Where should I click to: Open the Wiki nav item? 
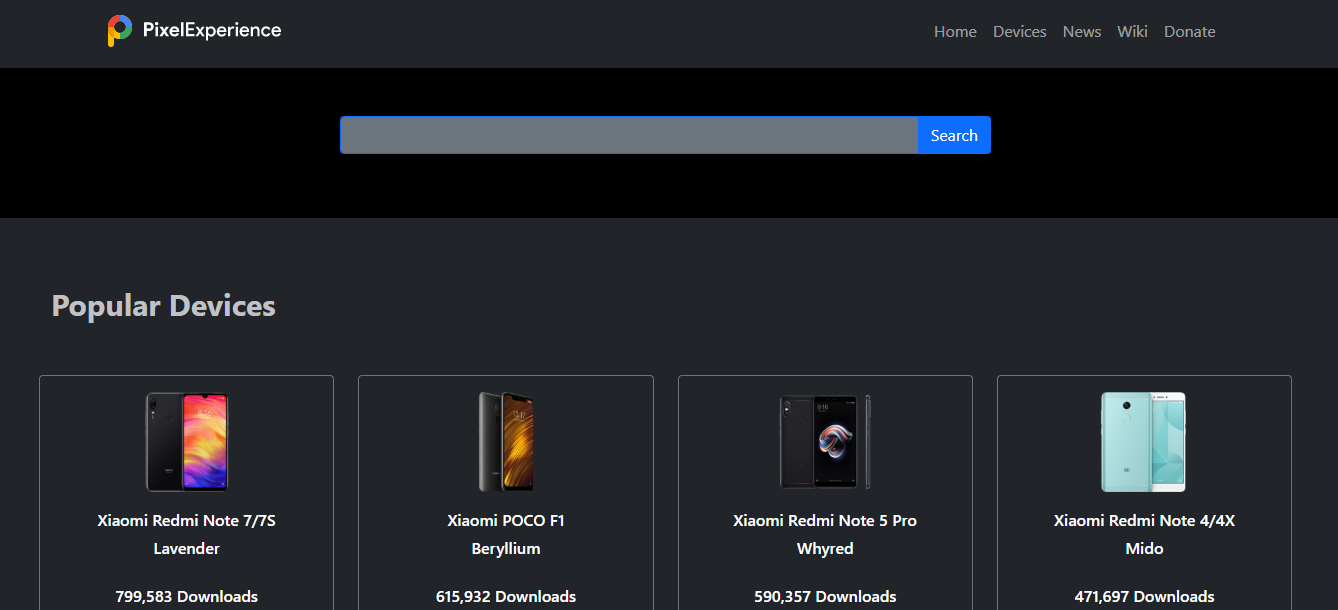(x=1132, y=32)
